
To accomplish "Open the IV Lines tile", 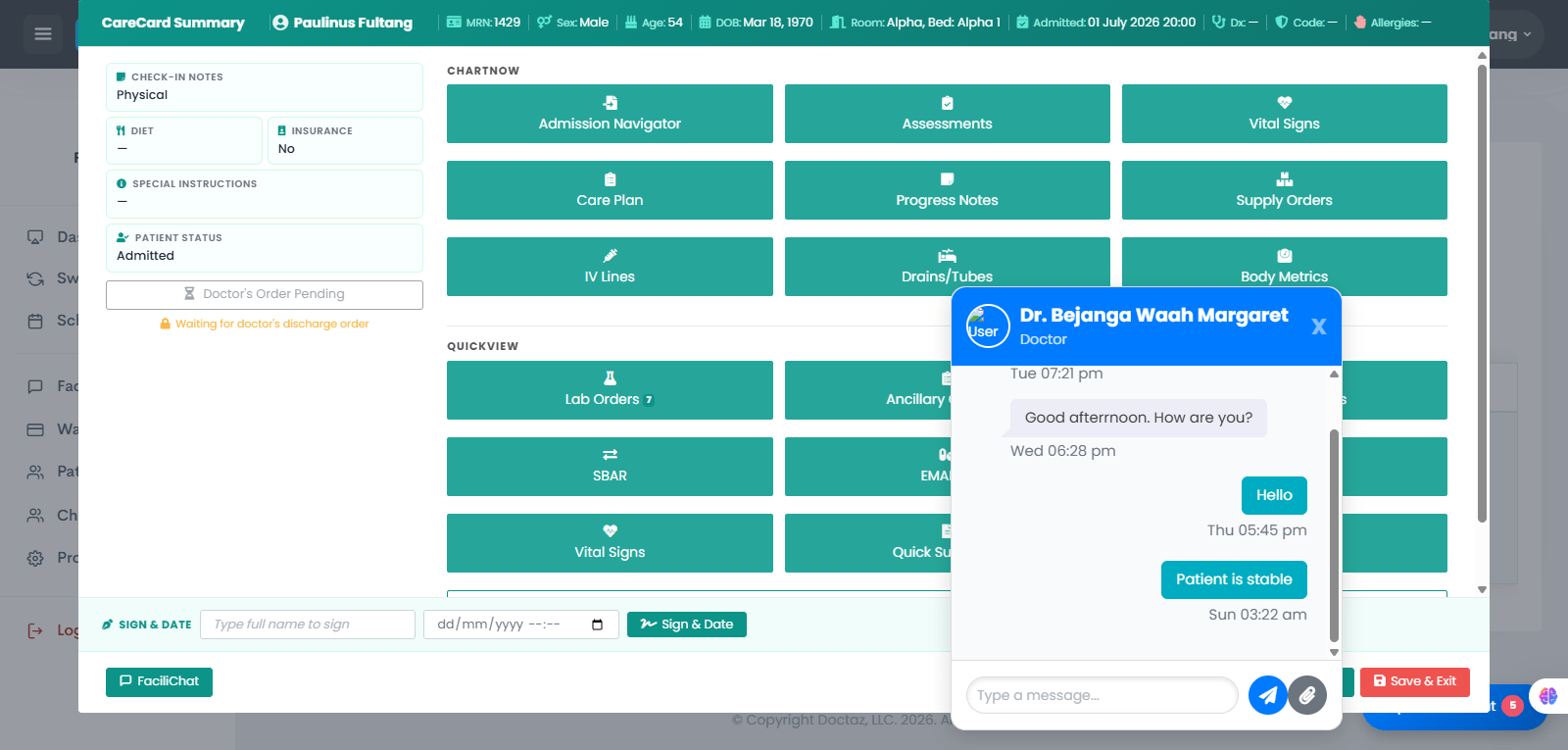I will pyautogui.click(x=610, y=267).
